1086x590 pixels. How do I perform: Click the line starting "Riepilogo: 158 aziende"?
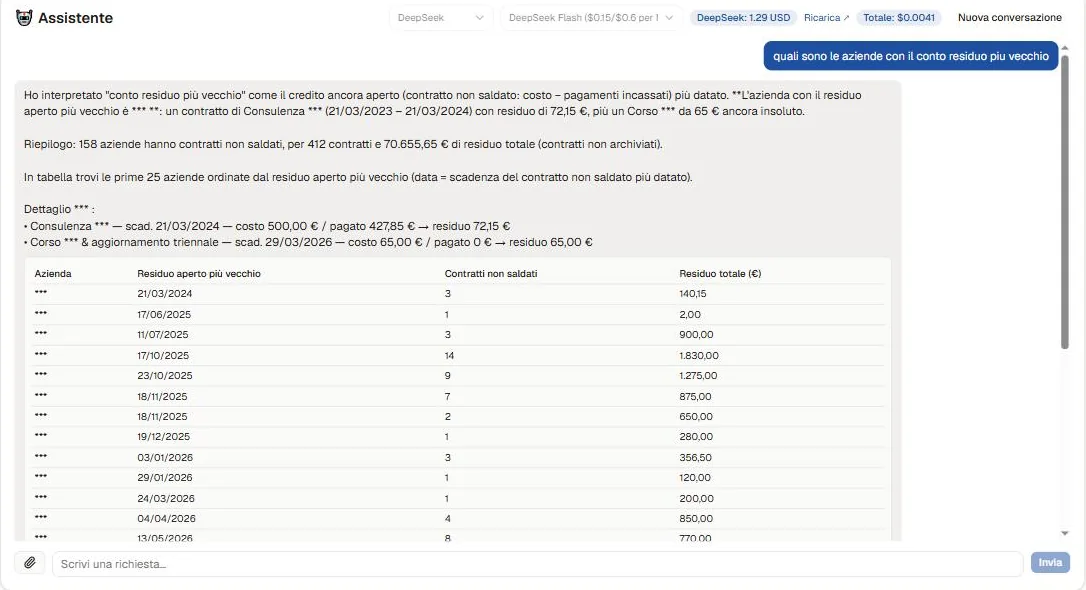tap(343, 144)
